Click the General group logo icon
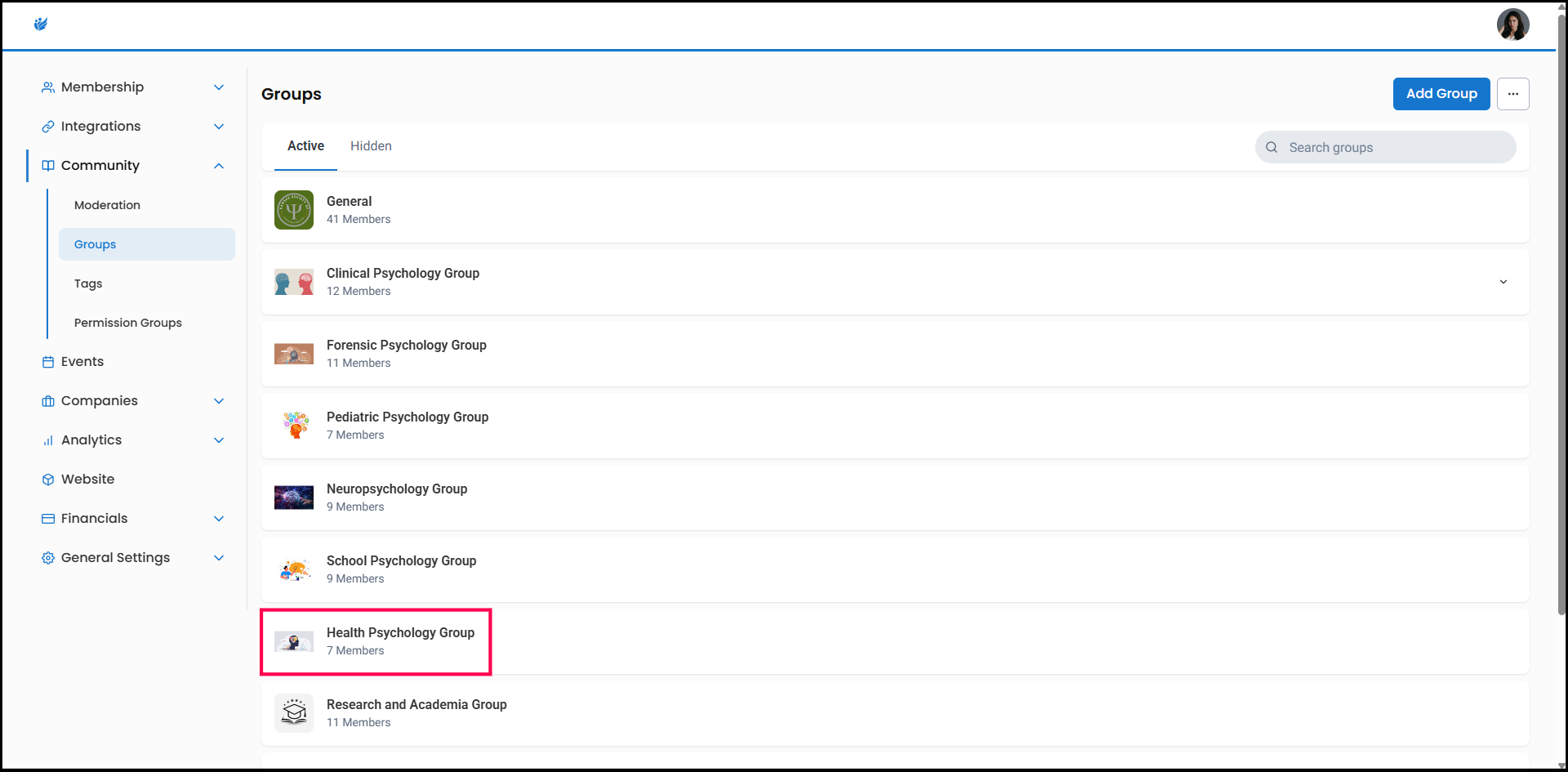Viewport: 1568px width, 772px height. pos(294,210)
